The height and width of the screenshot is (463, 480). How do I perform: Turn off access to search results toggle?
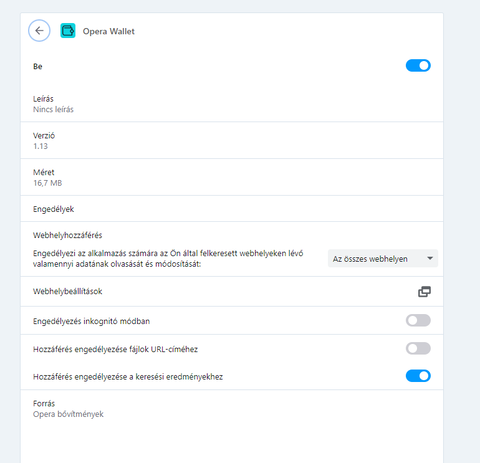tap(418, 376)
